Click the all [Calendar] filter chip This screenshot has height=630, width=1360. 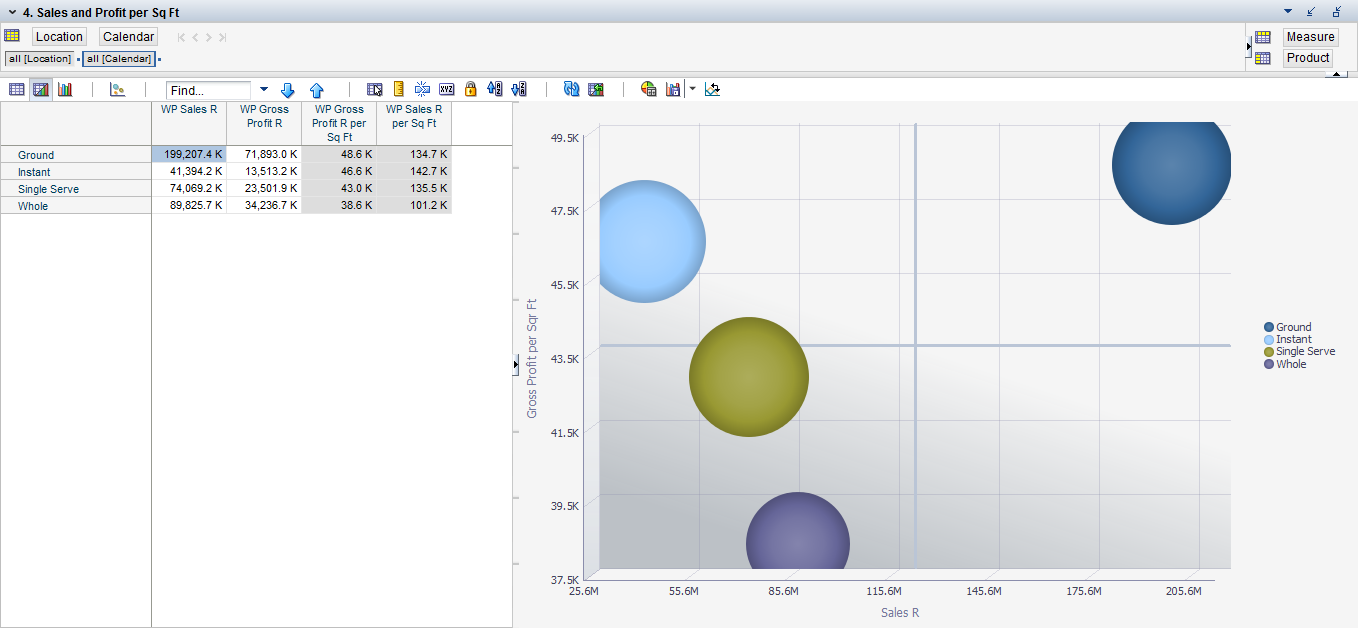[118, 58]
